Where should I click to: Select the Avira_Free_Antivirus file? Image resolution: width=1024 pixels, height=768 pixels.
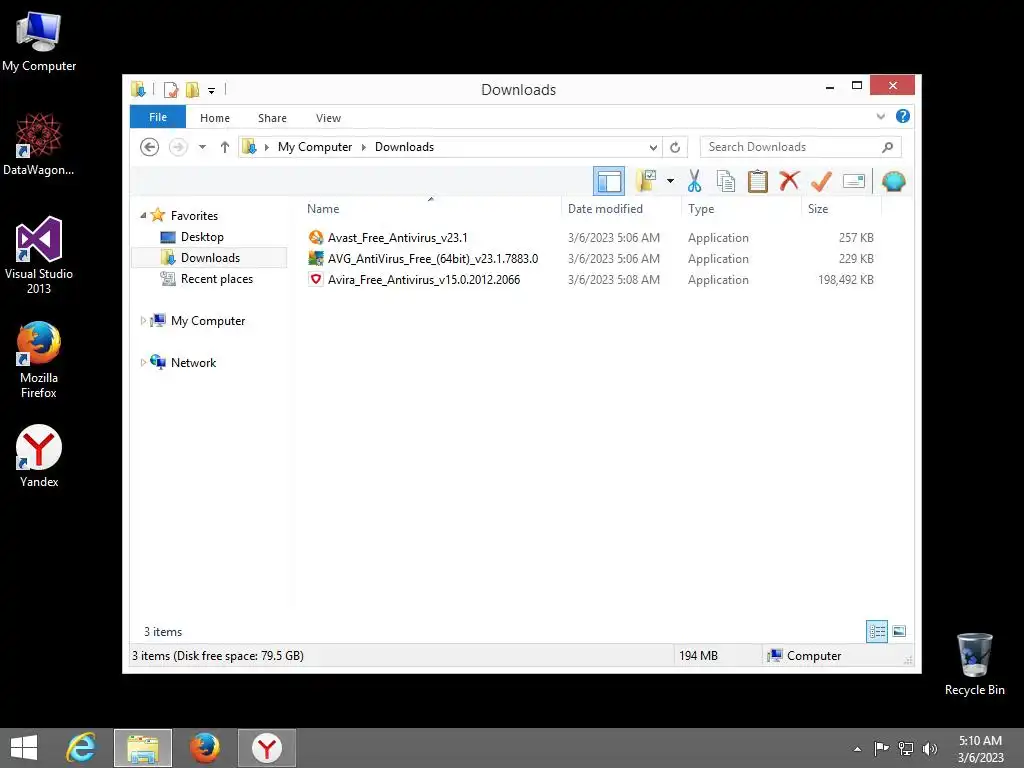pyautogui.click(x=424, y=280)
